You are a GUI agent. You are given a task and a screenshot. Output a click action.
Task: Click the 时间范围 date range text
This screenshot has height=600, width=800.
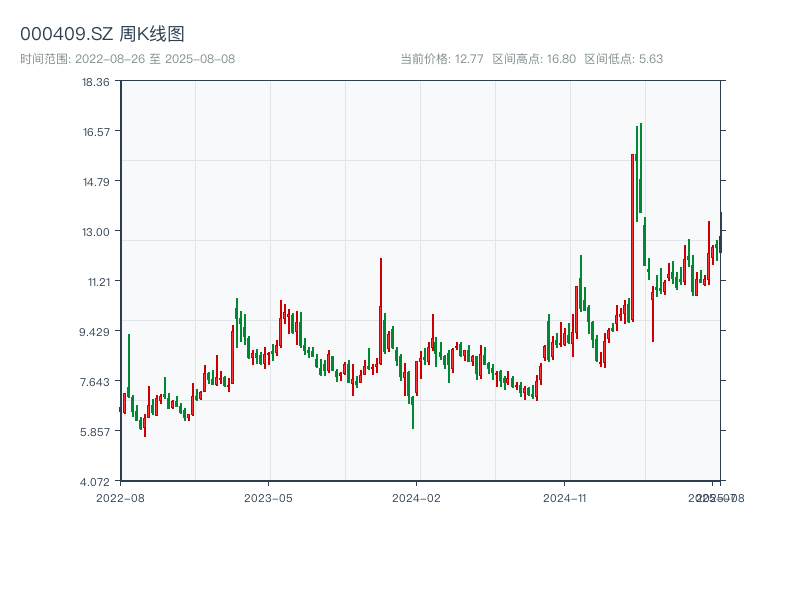pyautogui.click(x=128, y=59)
